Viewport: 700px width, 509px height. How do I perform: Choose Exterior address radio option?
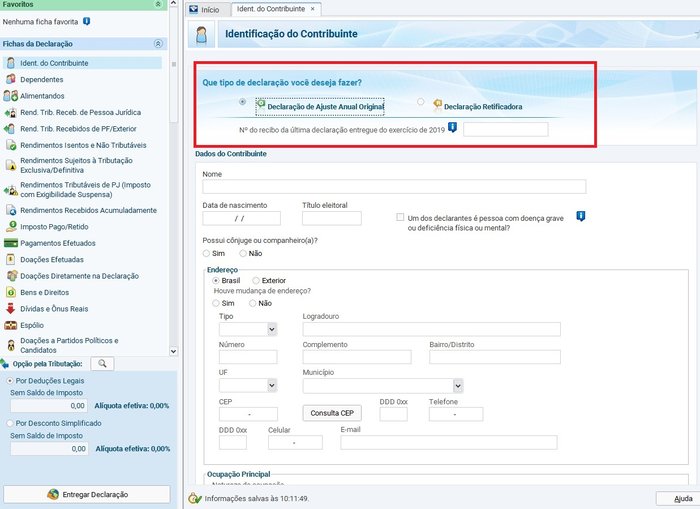[256, 281]
